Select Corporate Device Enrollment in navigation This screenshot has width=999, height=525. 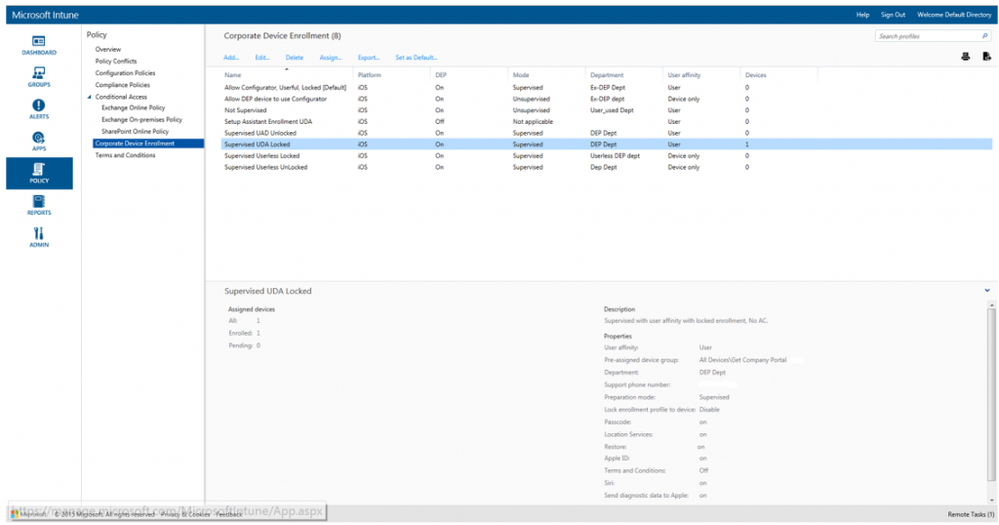[148, 143]
